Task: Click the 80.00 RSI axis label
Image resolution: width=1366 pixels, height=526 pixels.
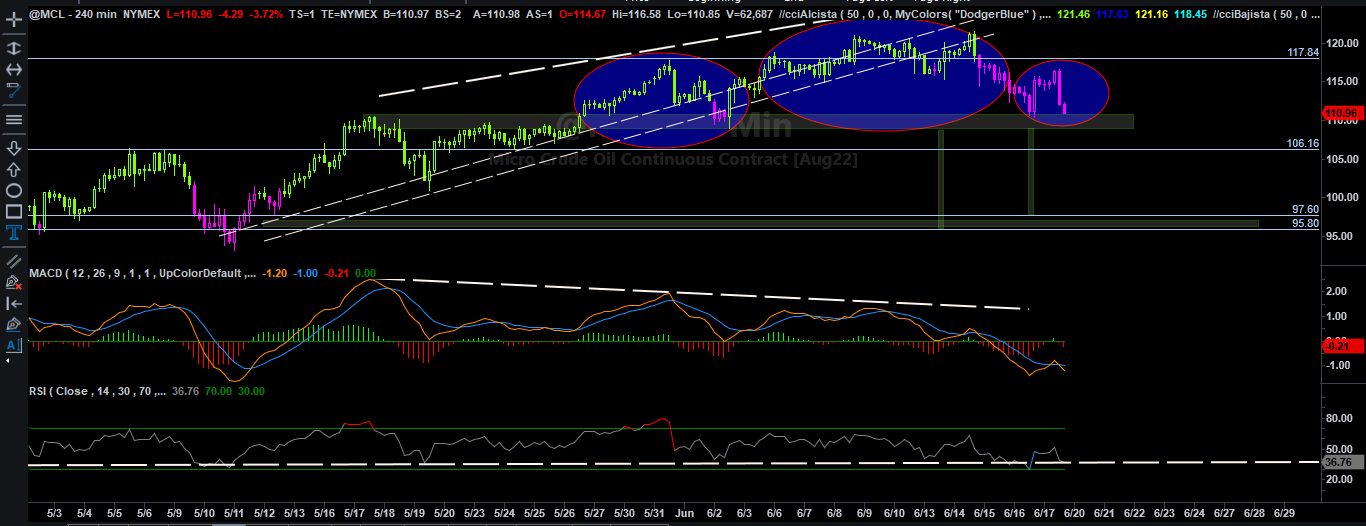Action: coord(1339,417)
